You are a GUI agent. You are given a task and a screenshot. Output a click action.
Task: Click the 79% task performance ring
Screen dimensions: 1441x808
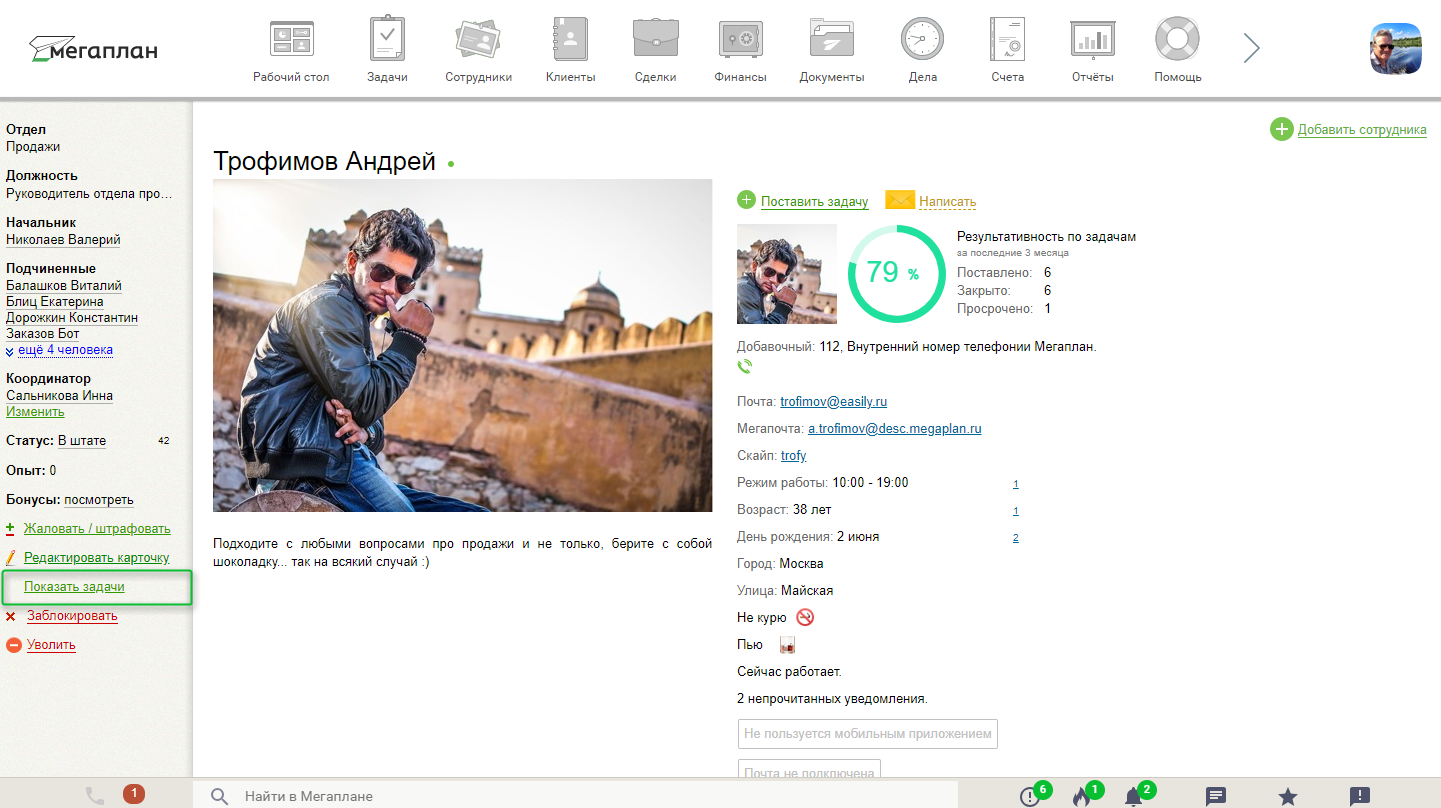896,273
